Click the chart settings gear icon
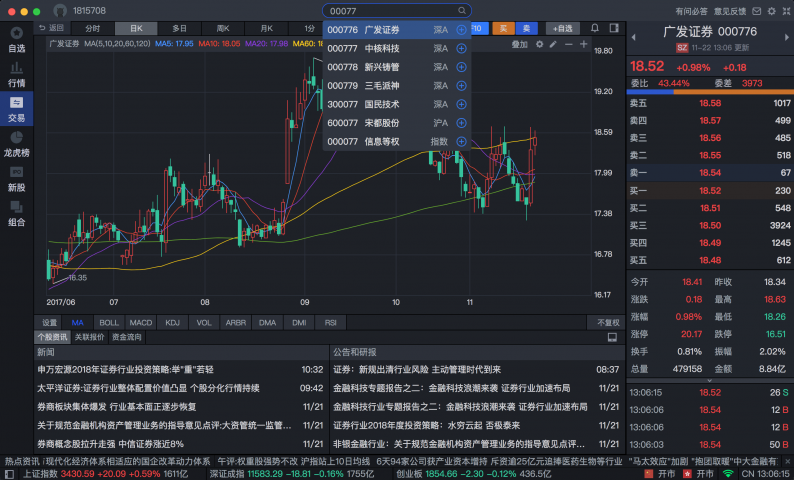 coord(540,44)
